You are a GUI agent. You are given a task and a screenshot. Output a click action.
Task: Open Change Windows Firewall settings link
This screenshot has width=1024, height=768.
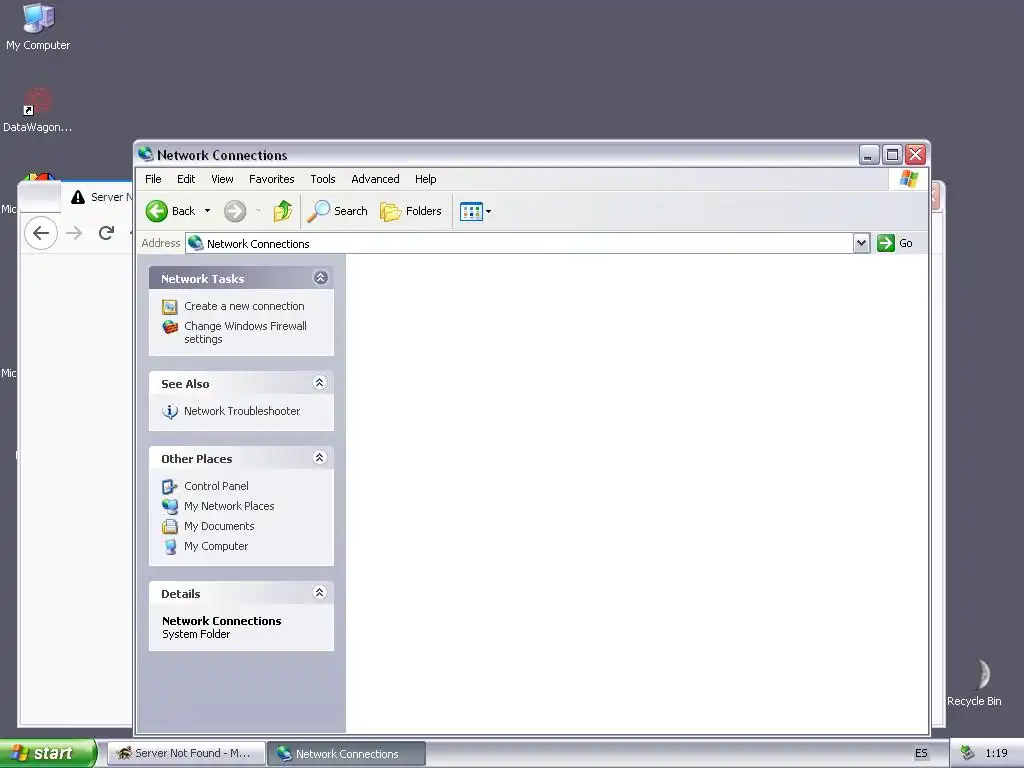pos(245,332)
